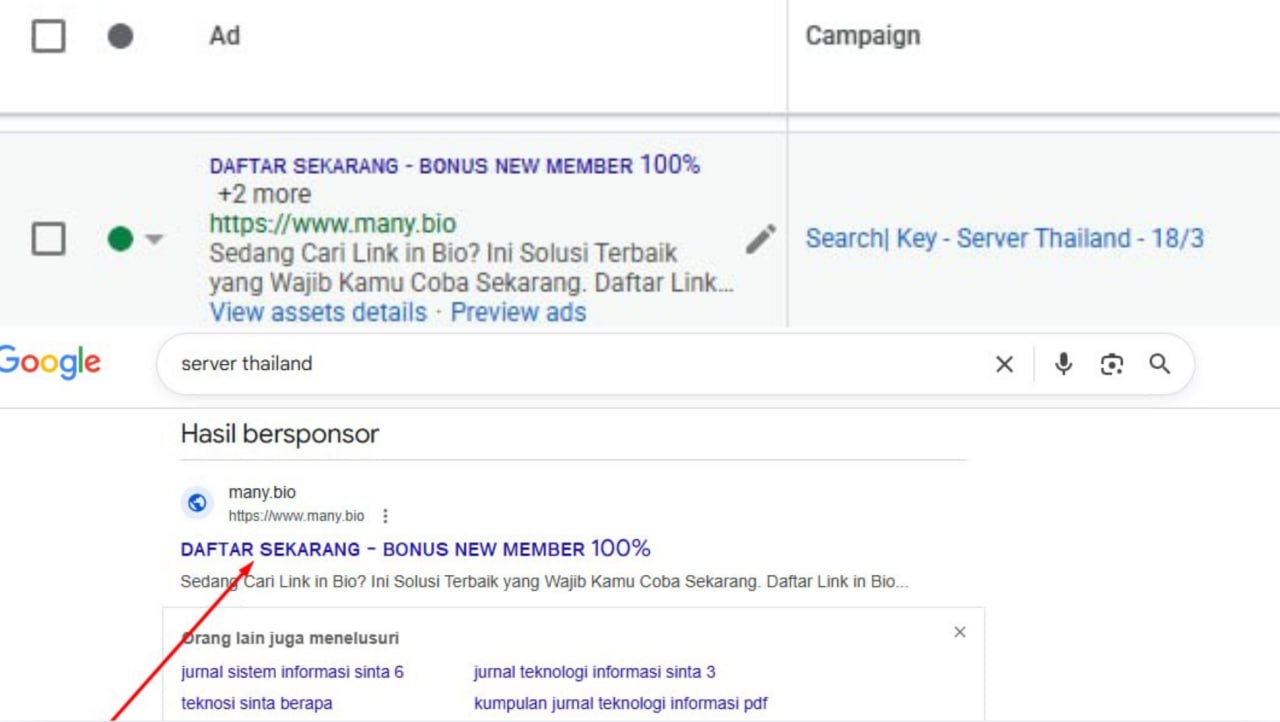1280x722 pixels.
Task: Click the gray status dot column header
Action: click(120, 37)
